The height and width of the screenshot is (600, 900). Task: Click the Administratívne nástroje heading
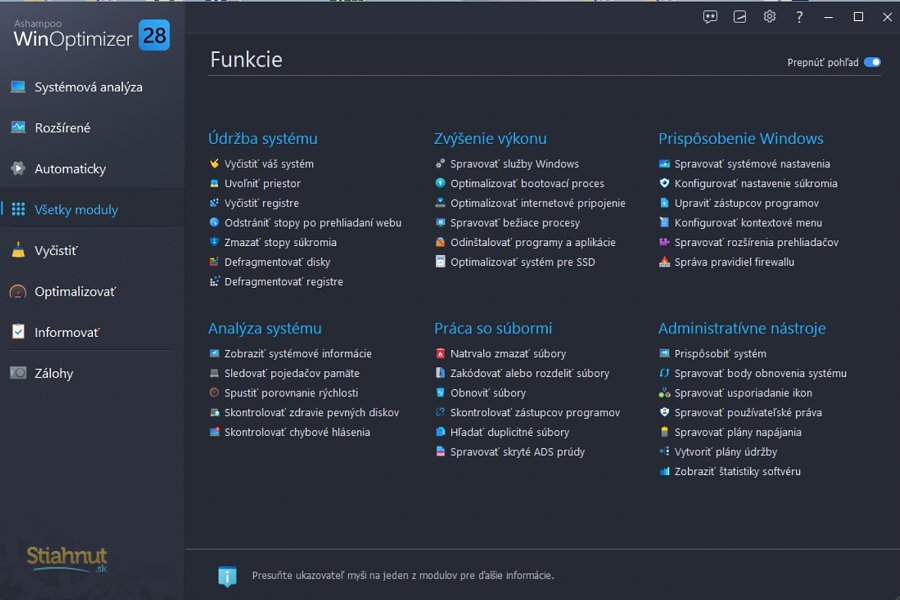coord(742,328)
